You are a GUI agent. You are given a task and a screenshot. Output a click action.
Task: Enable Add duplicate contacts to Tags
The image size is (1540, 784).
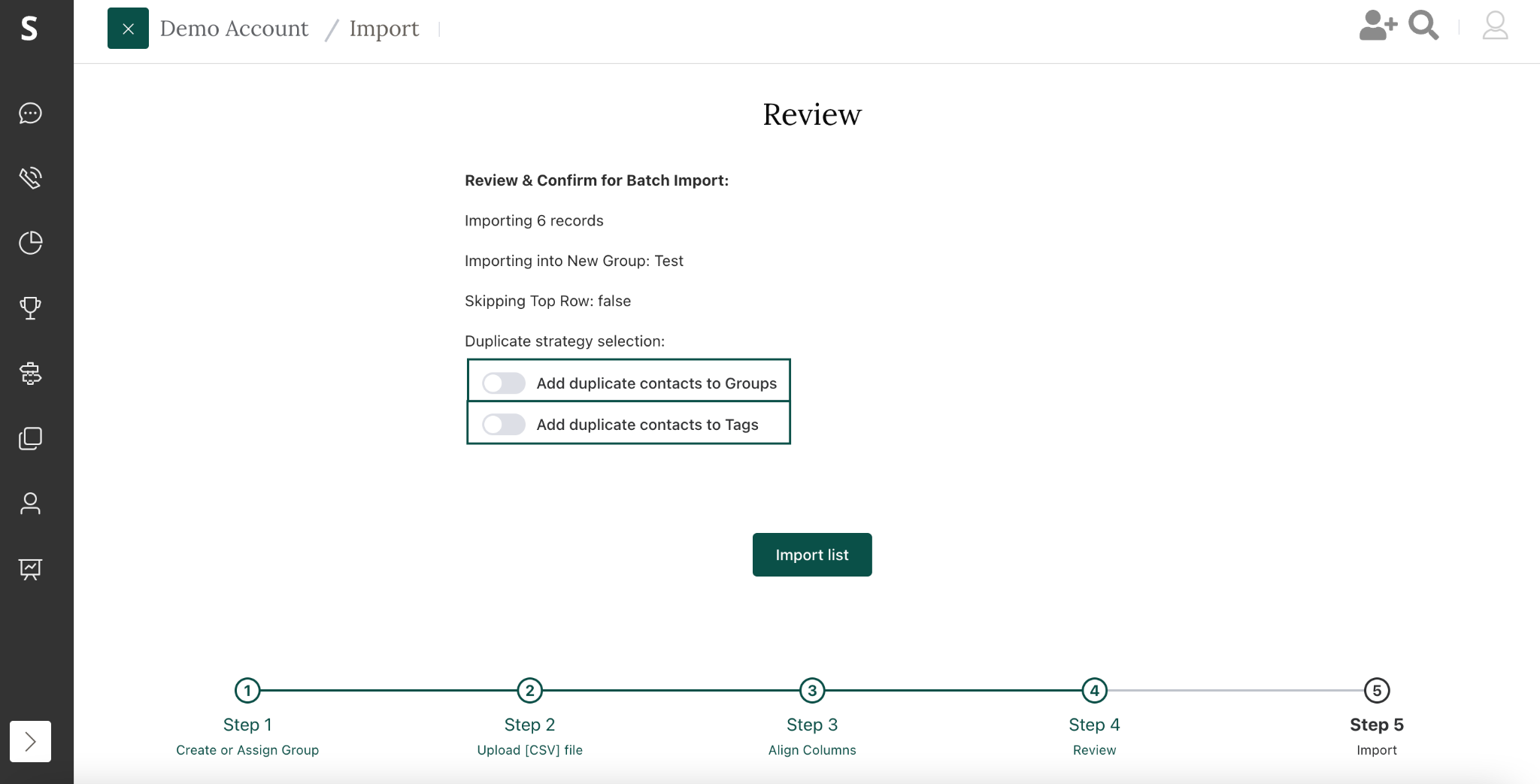click(503, 425)
